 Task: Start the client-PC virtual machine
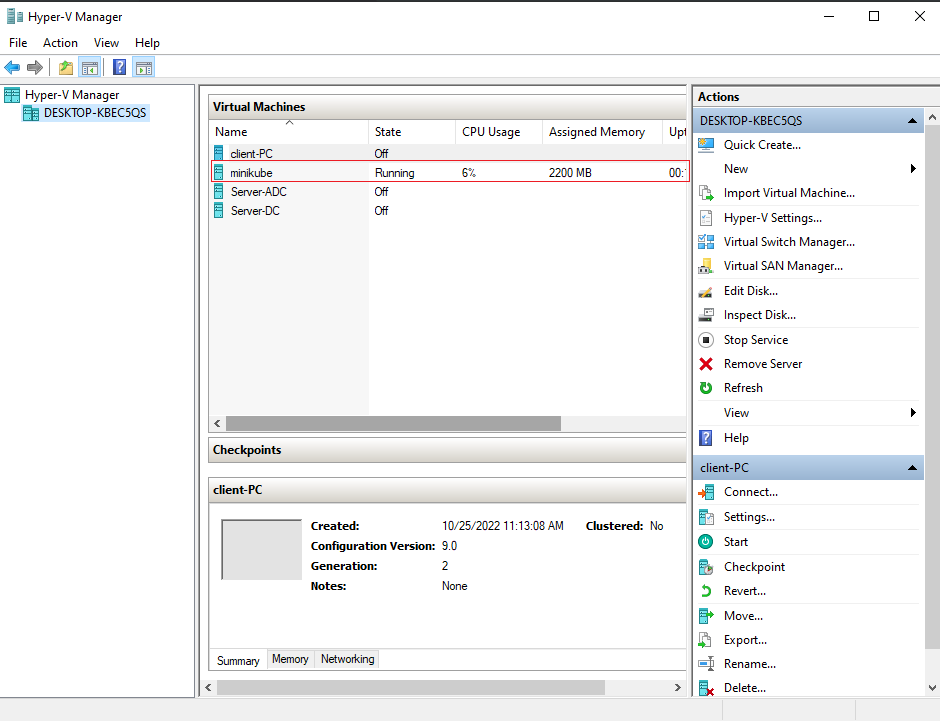(x=736, y=541)
